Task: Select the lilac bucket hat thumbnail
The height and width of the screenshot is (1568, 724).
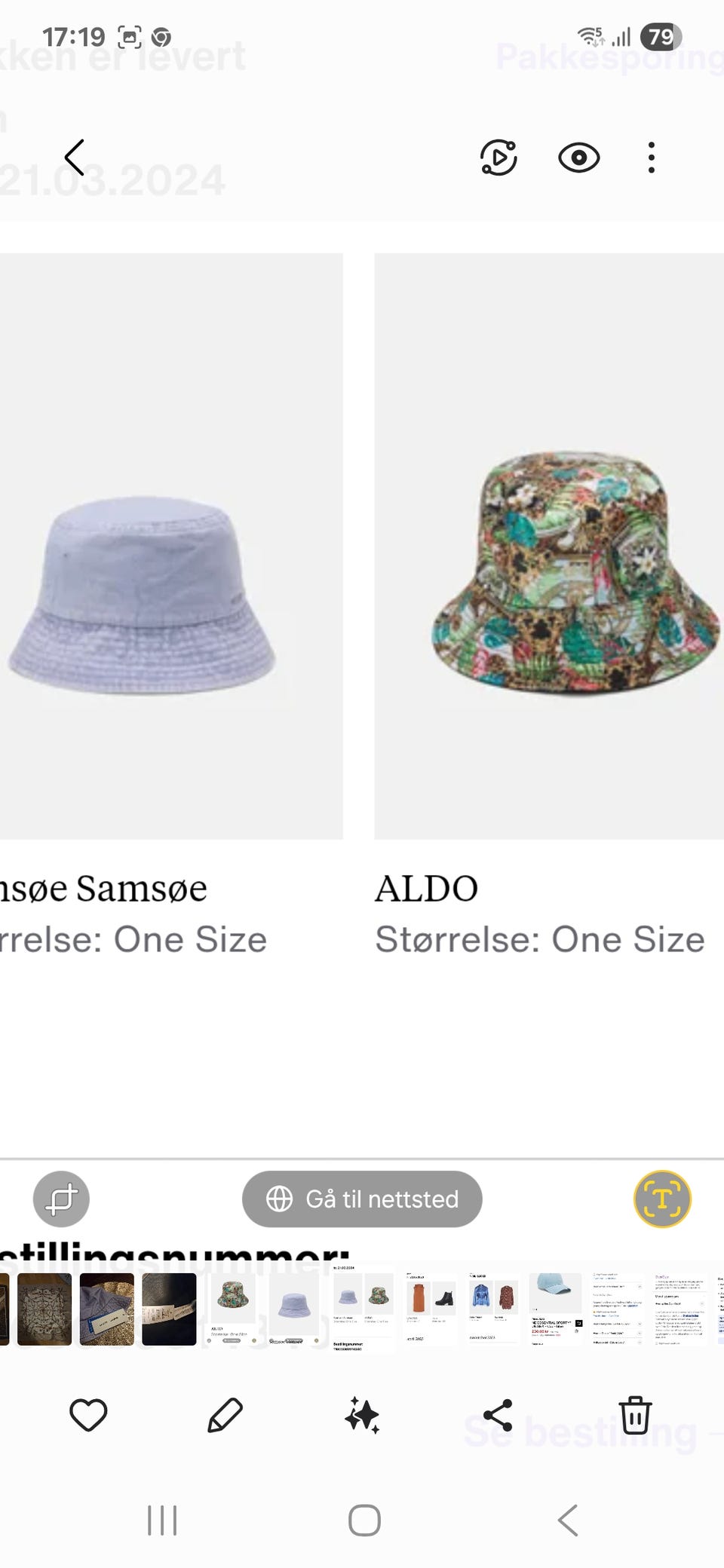Action: pyautogui.click(x=294, y=1309)
